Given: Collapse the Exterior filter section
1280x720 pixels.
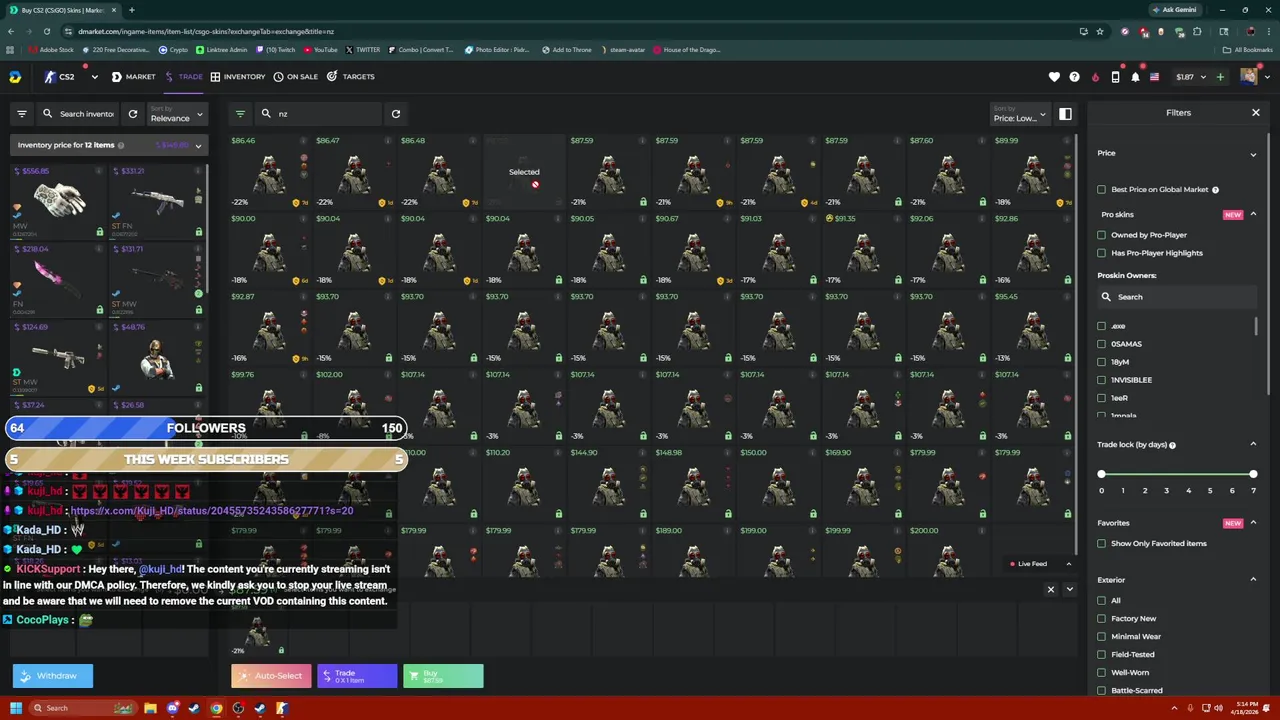Looking at the screenshot, I should [x=1253, y=580].
